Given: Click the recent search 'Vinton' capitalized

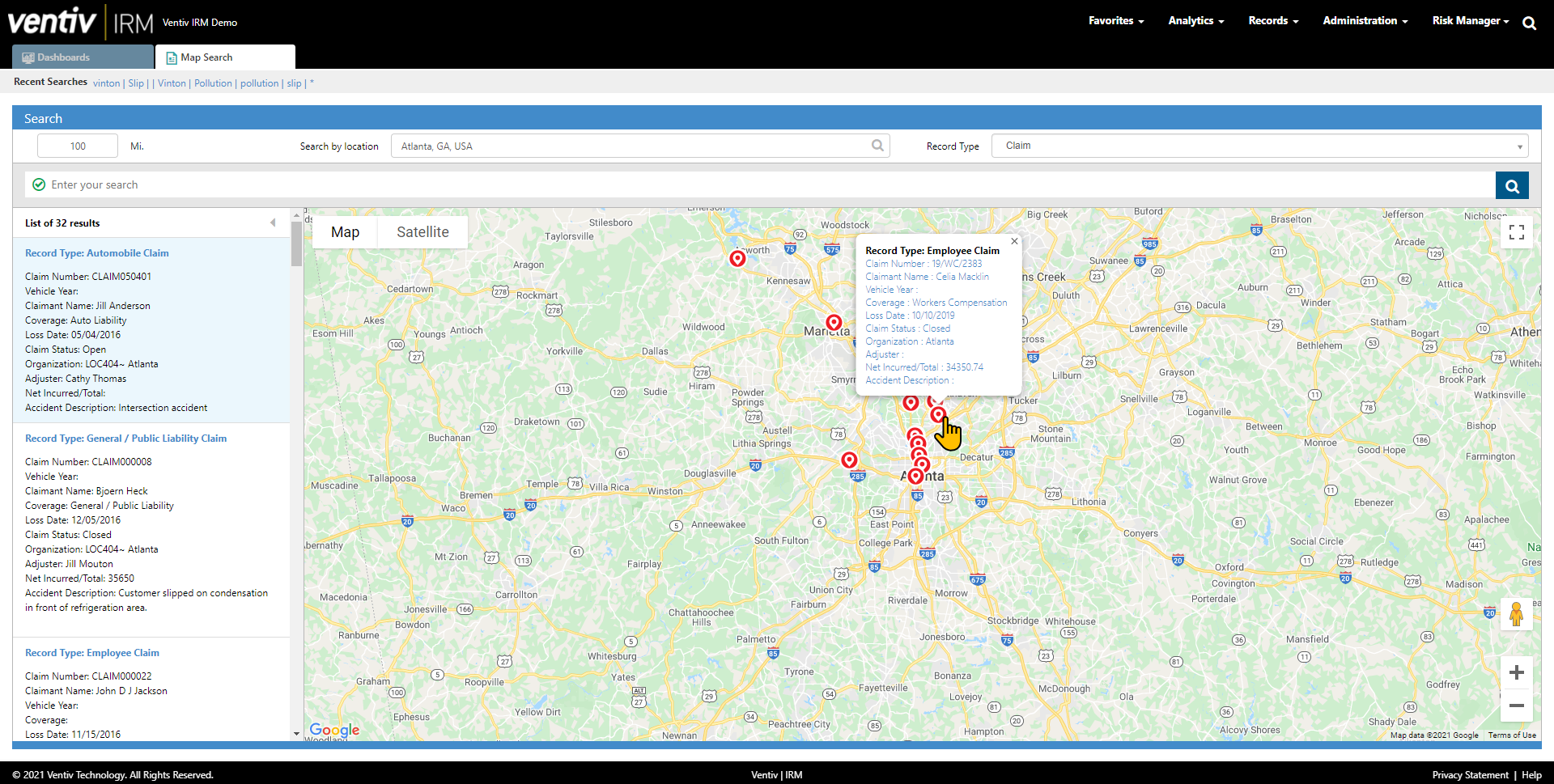Looking at the screenshot, I should tap(172, 83).
